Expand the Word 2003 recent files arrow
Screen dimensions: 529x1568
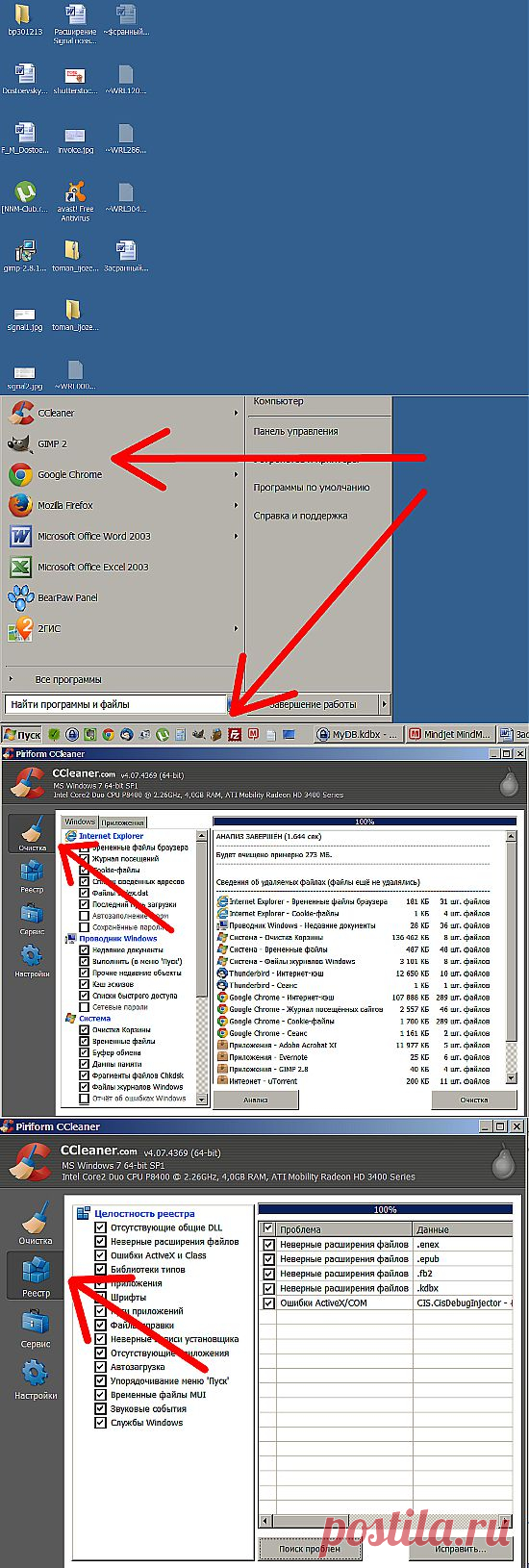236,536
